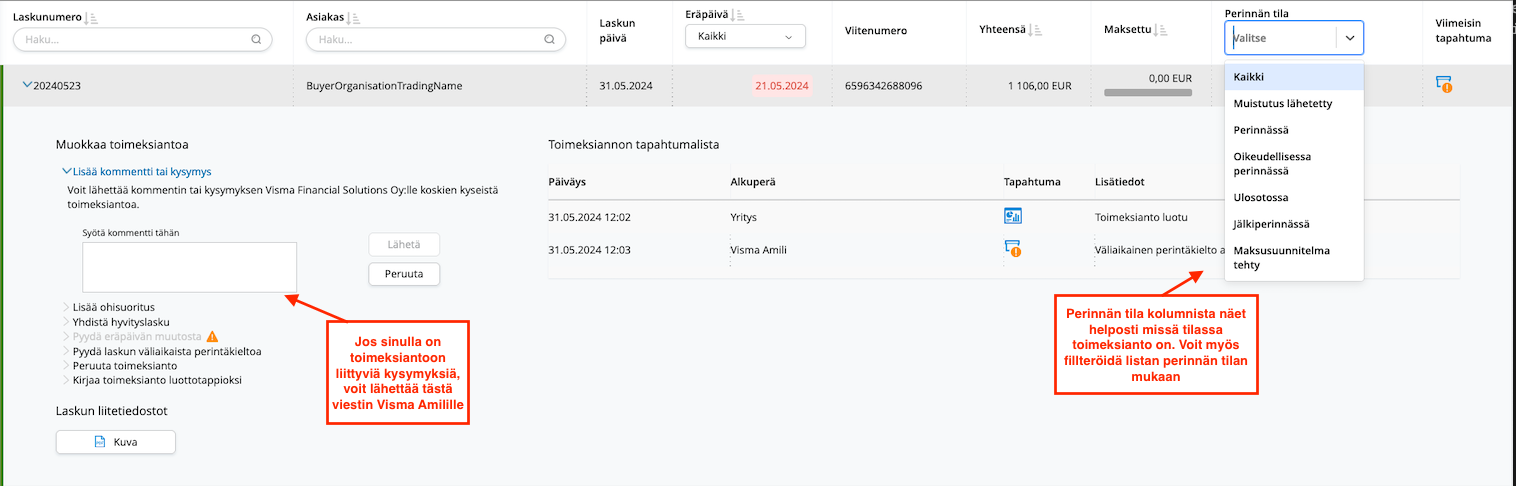This screenshot has width=1516, height=486.
Task: Sort invoices by Eräpäivä icon
Action: [738, 14]
